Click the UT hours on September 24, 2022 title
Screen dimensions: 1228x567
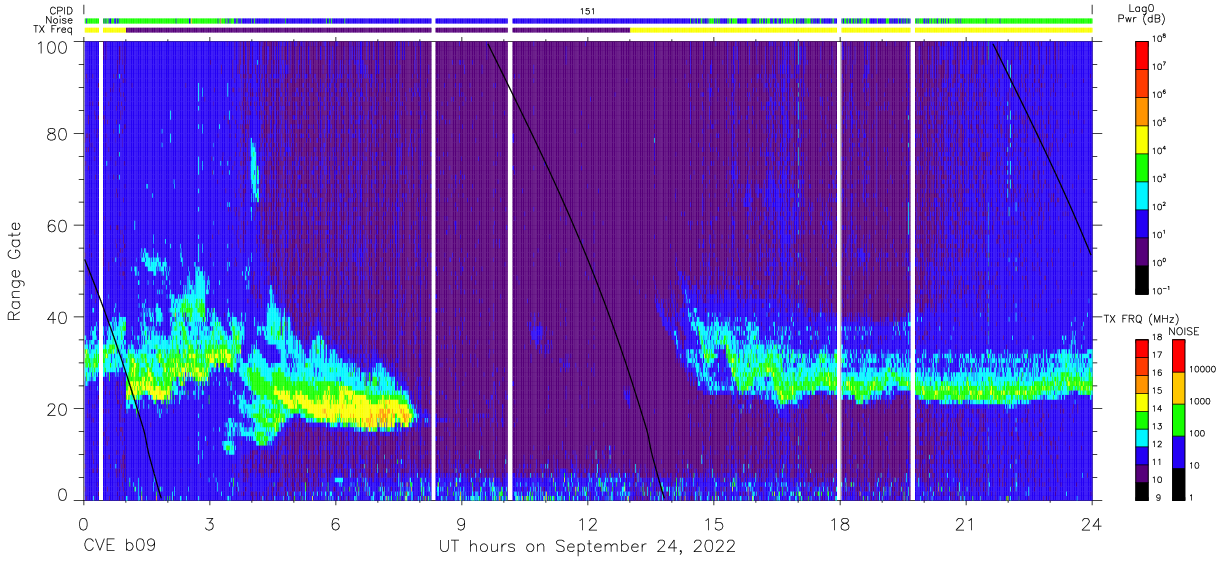coord(587,547)
